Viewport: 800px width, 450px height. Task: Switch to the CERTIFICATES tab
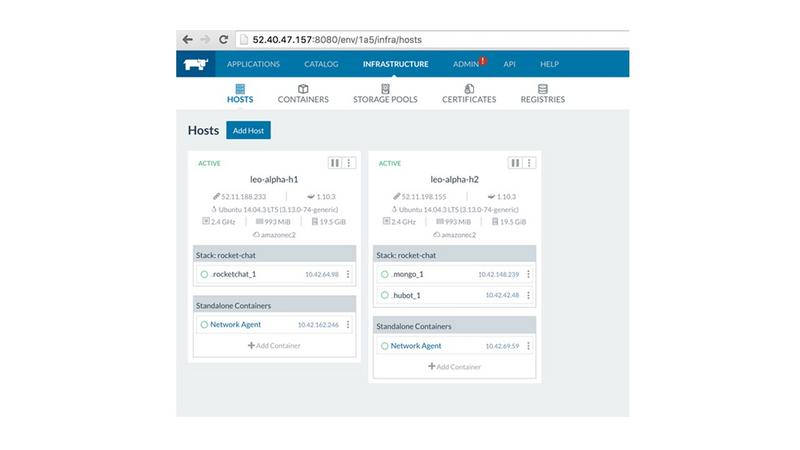pyautogui.click(x=469, y=94)
